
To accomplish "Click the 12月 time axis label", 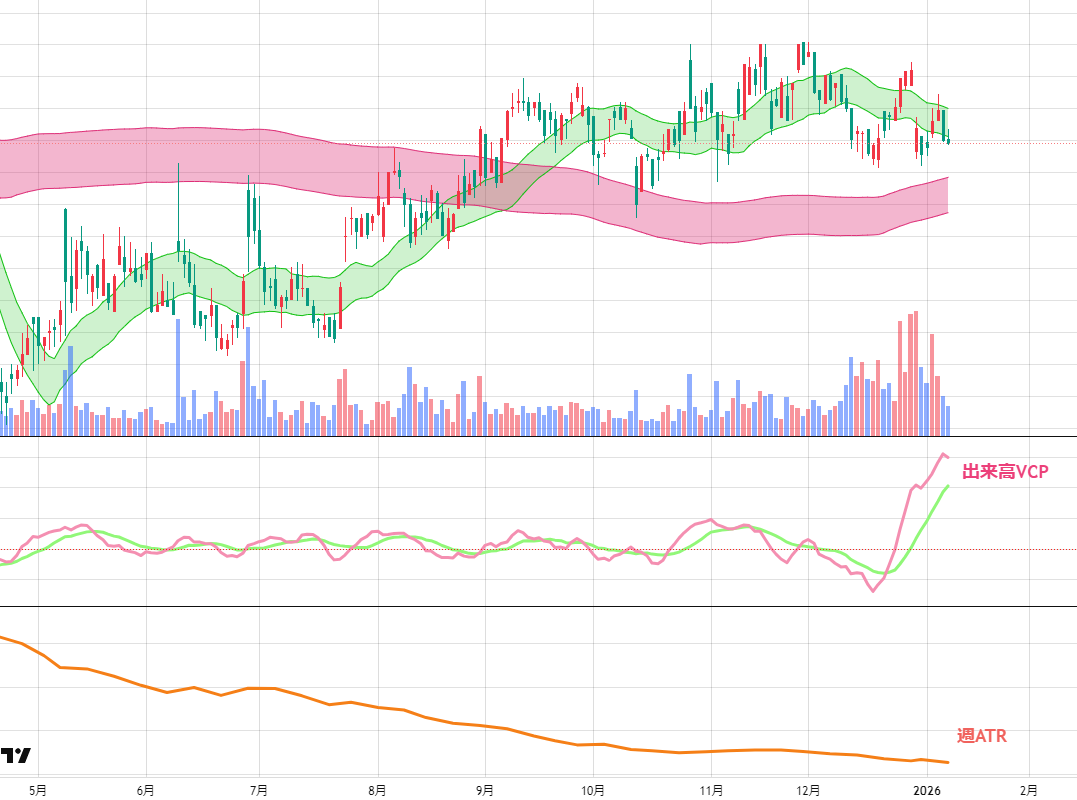I will (808, 790).
